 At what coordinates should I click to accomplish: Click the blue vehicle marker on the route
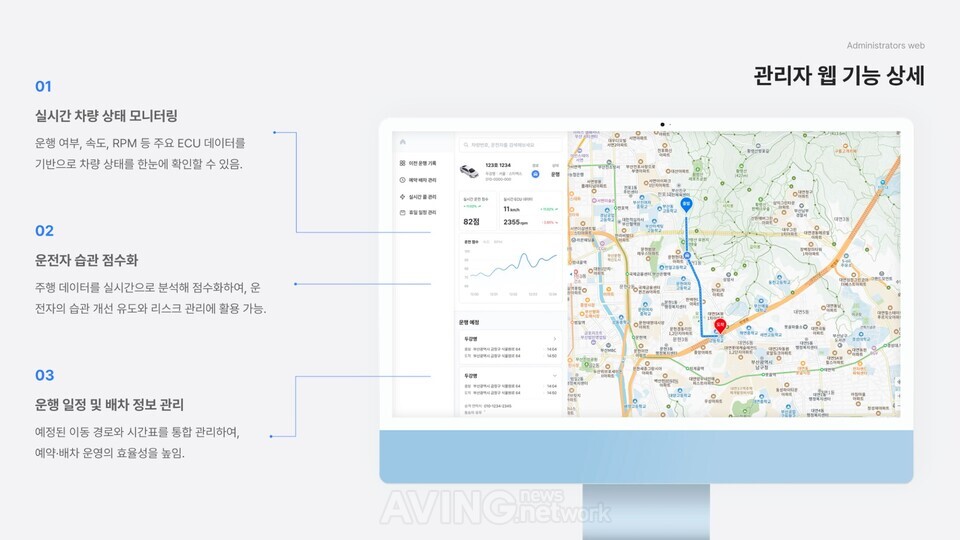click(687, 256)
